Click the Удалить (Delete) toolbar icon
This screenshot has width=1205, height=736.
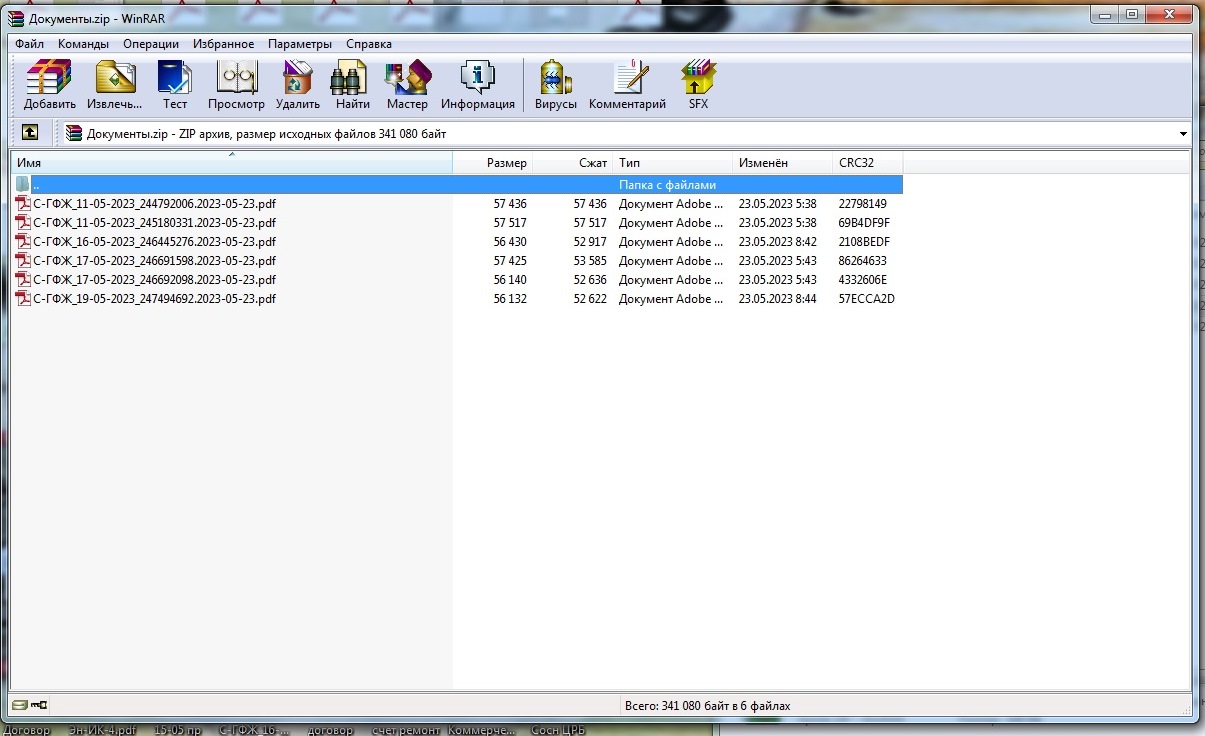click(x=297, y=84)
